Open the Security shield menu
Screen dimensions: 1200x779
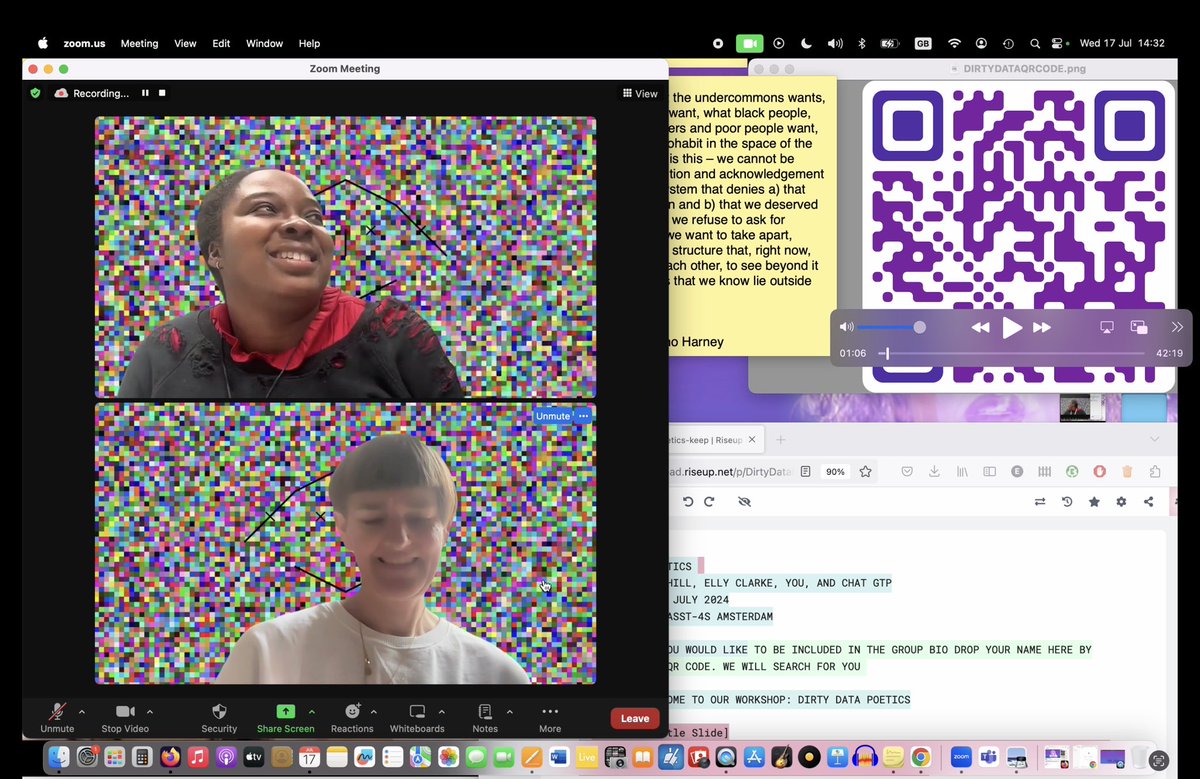tap(219, 718)
